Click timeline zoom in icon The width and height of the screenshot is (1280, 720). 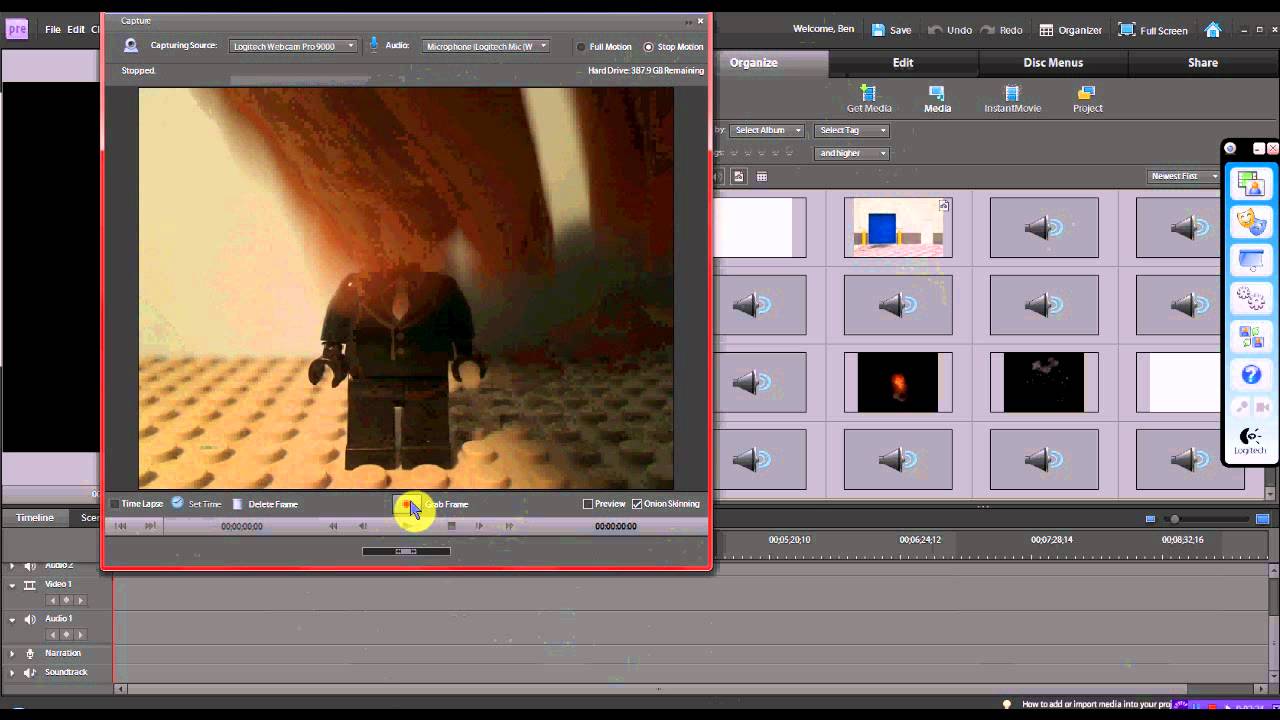(1262, 519)
